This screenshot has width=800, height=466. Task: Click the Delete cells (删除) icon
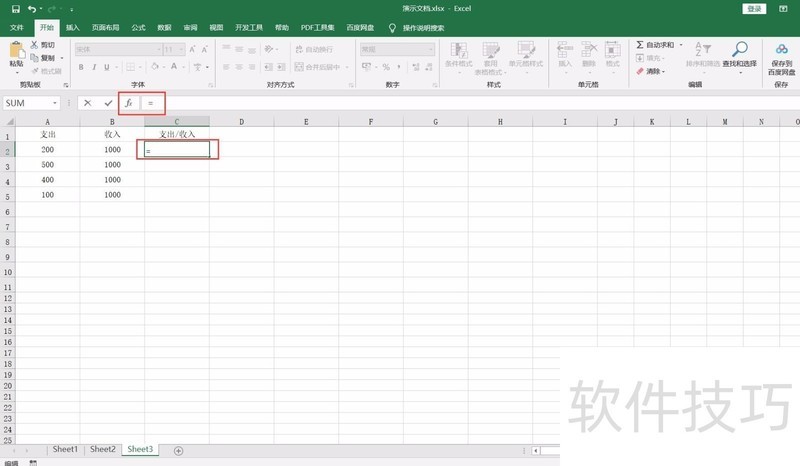[x=589, y=50]
